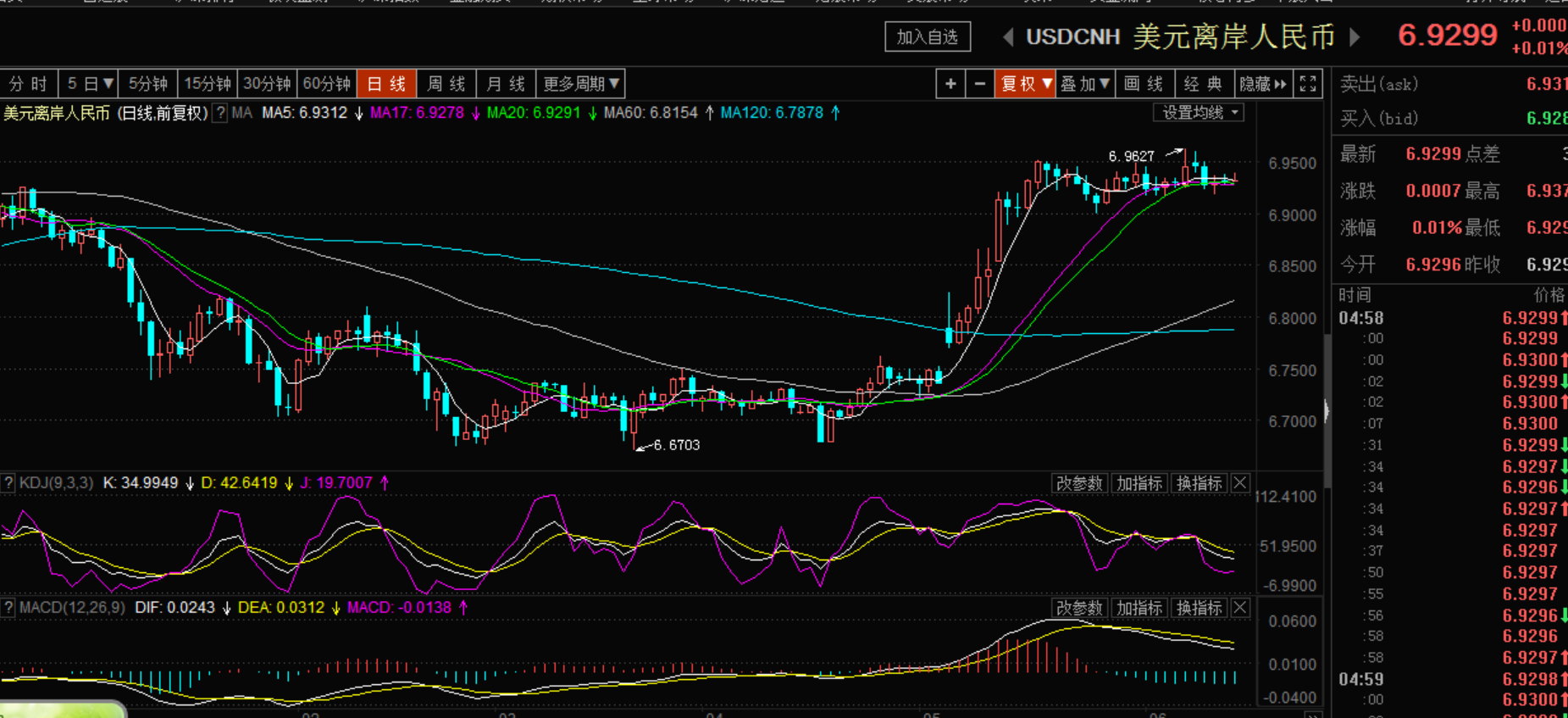Screen dimensions: 1568x718
Task: Go to next symbol arrow after 美元离岸人民币
Action: tap(1354, 37)
